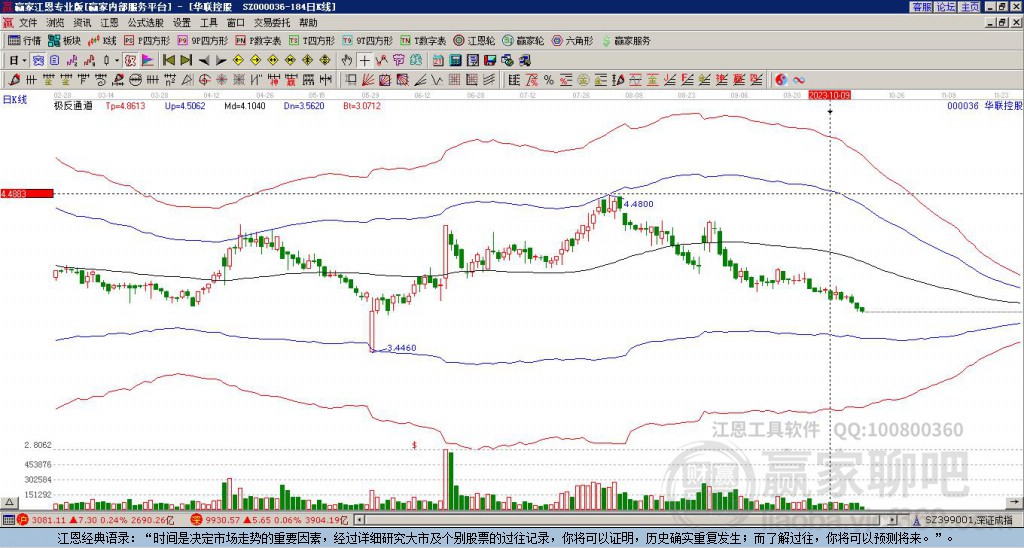Open the 浏览 menu
Image resolution: width=1024 pixels, height=548 pixels.
point(56,23)
